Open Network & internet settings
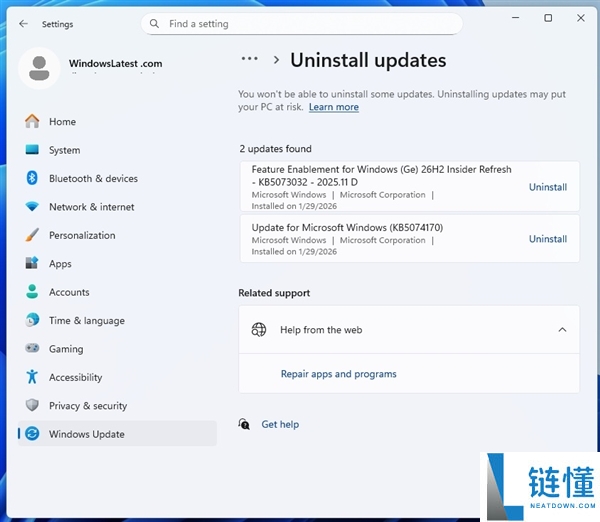 pyautogui.click(x=91, y=207)
